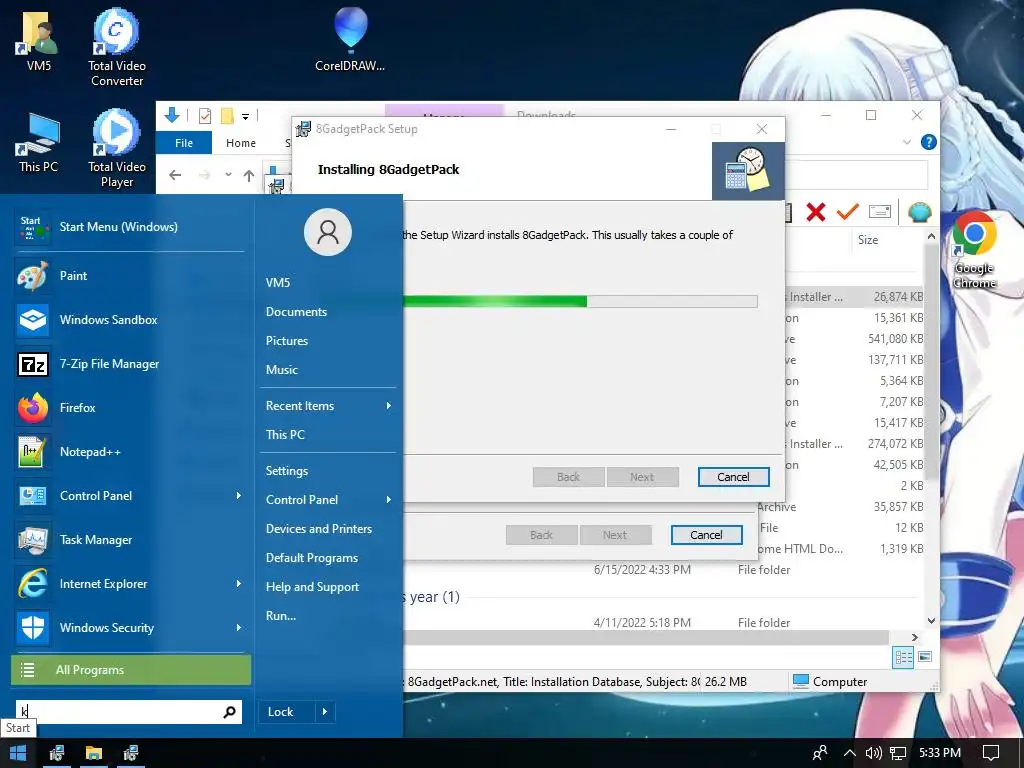Click the Explorer help question mark icon

click(x=928, y=142)
